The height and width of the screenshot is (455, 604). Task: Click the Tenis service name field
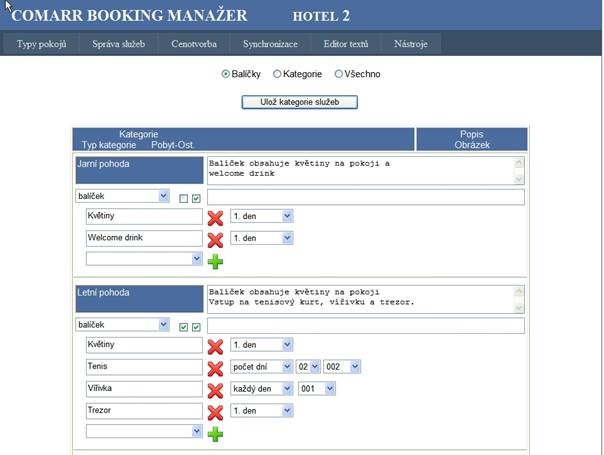coord(144,367)
